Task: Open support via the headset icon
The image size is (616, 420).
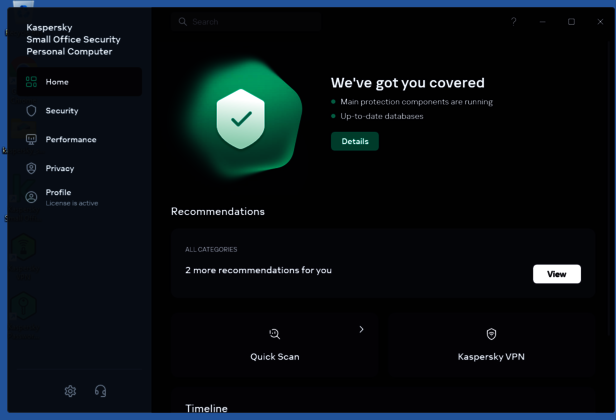Action: [100, 391]
